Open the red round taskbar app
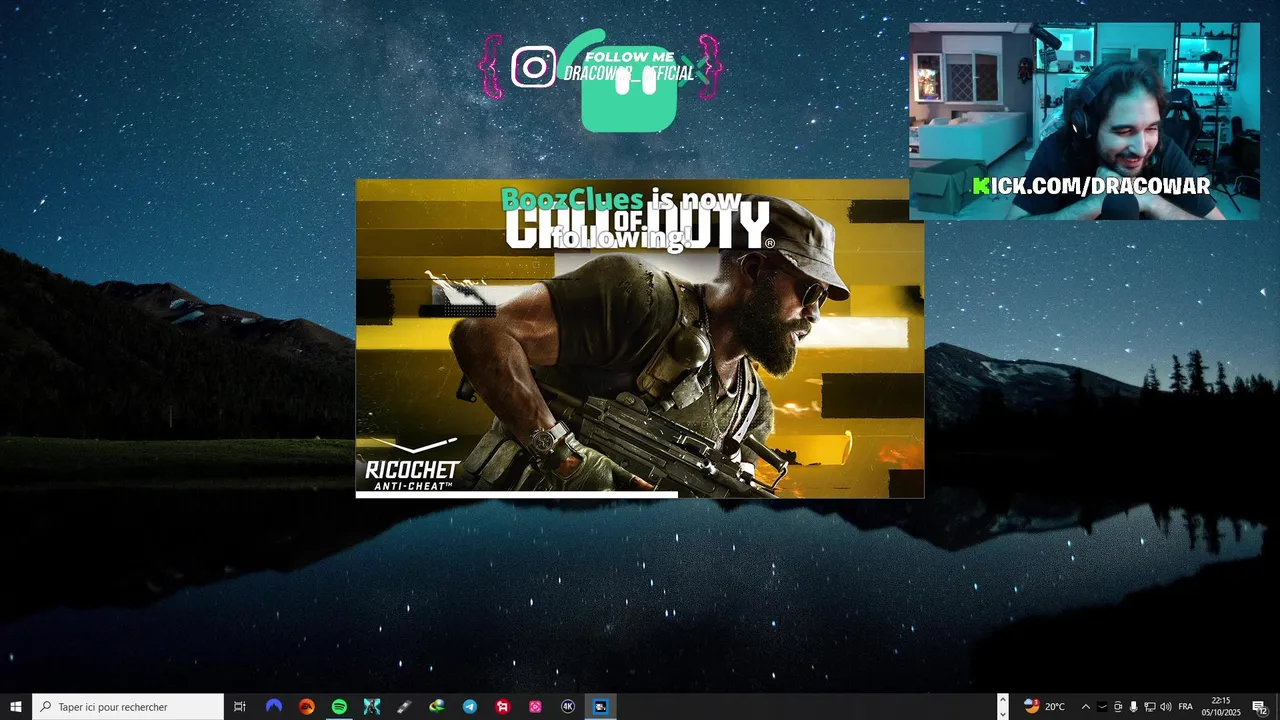This screenshot has height=720, width=1280. pos(502,706)
